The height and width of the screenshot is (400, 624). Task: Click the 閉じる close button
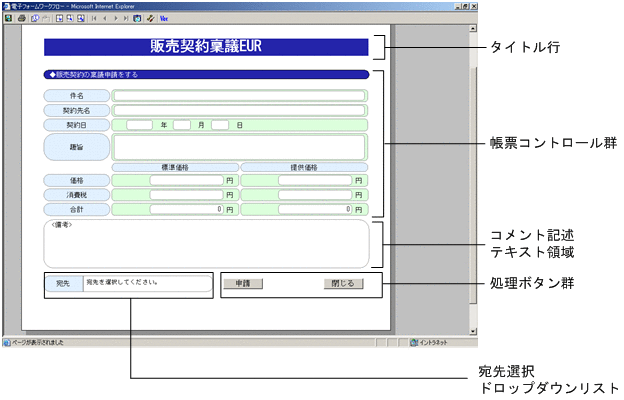tap(343, 283)
